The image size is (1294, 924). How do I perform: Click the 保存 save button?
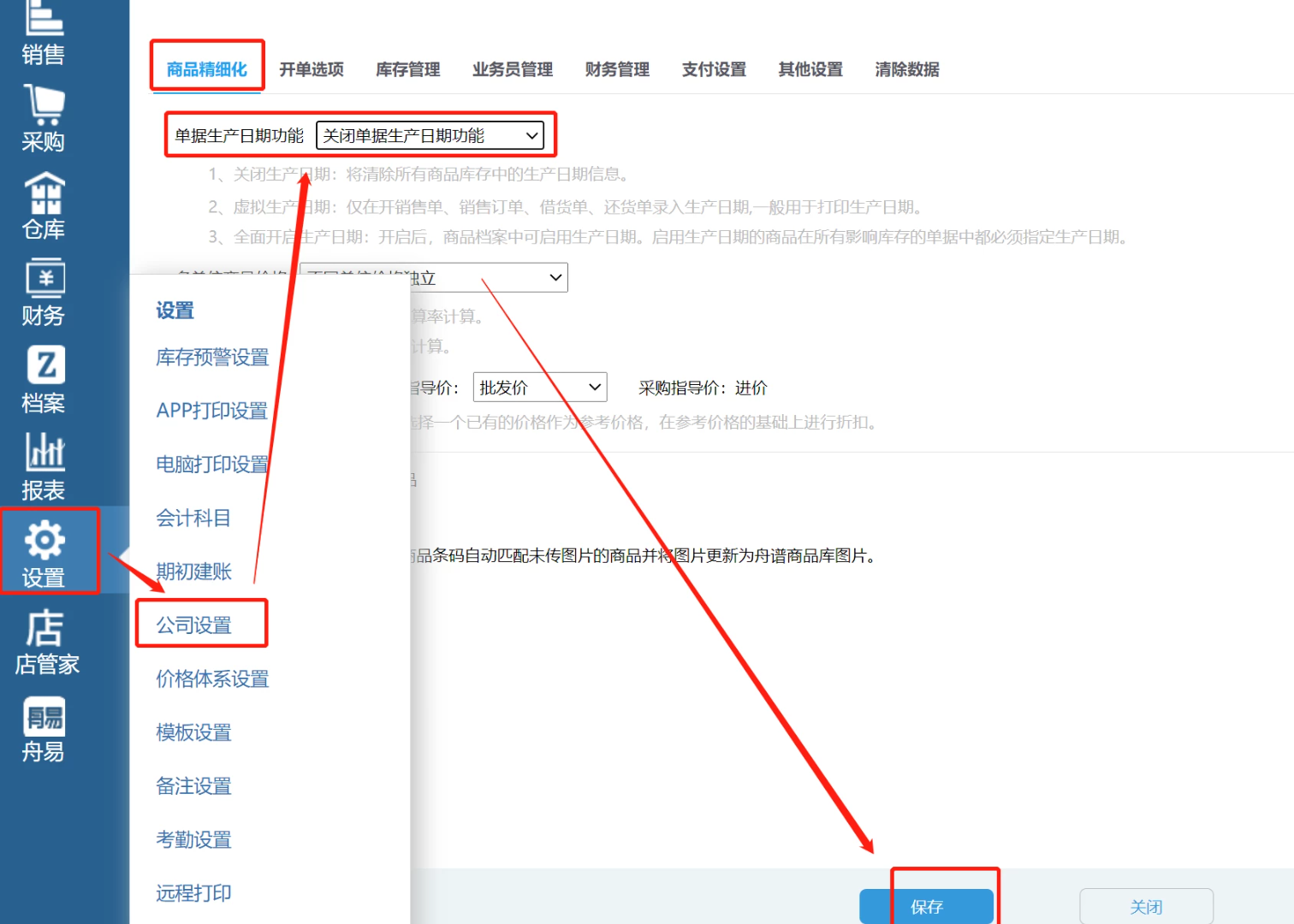click(x=926, y=906)
